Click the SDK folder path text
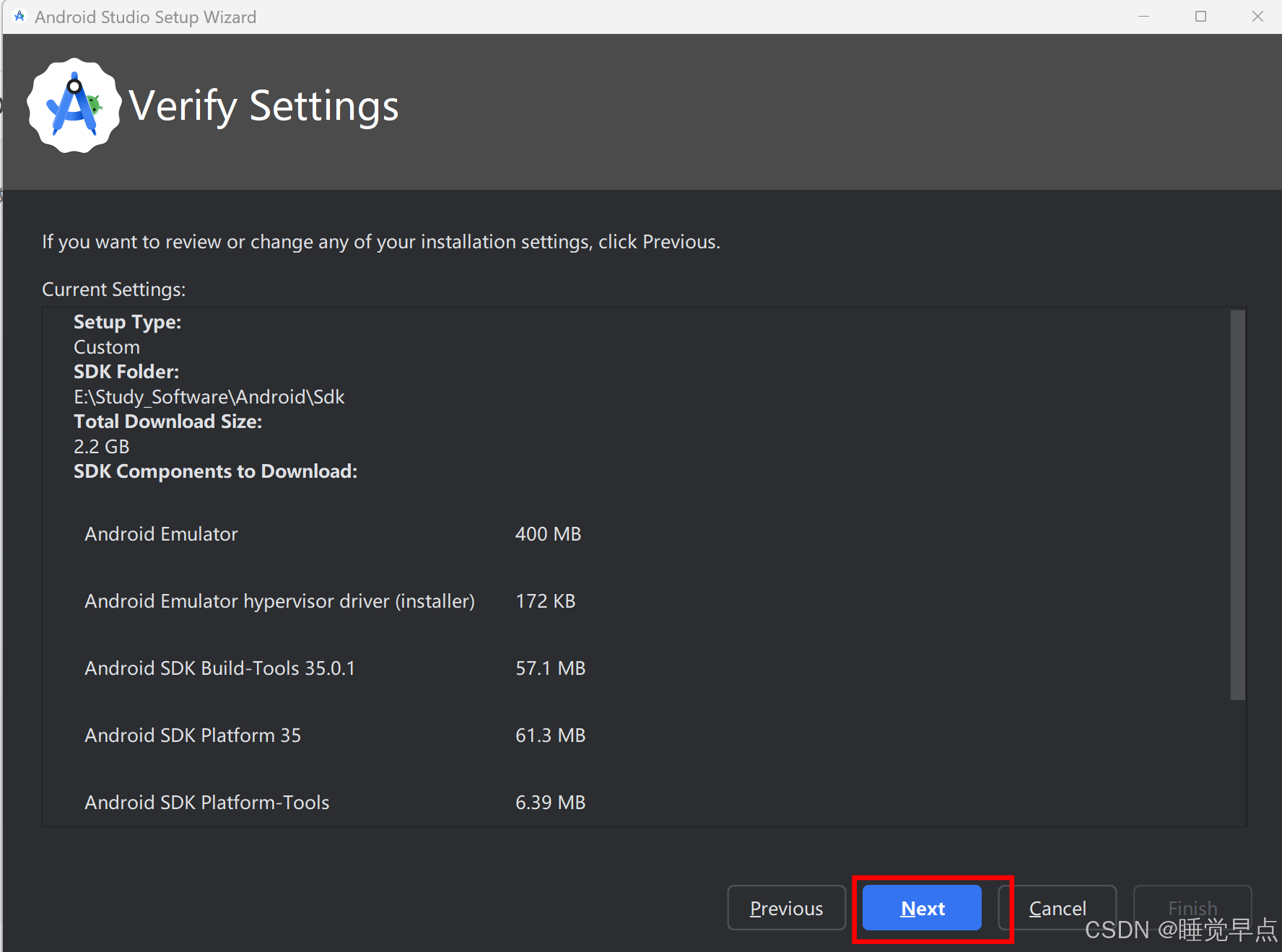This screenshot has height=952, width=1282. pos(209,396)
